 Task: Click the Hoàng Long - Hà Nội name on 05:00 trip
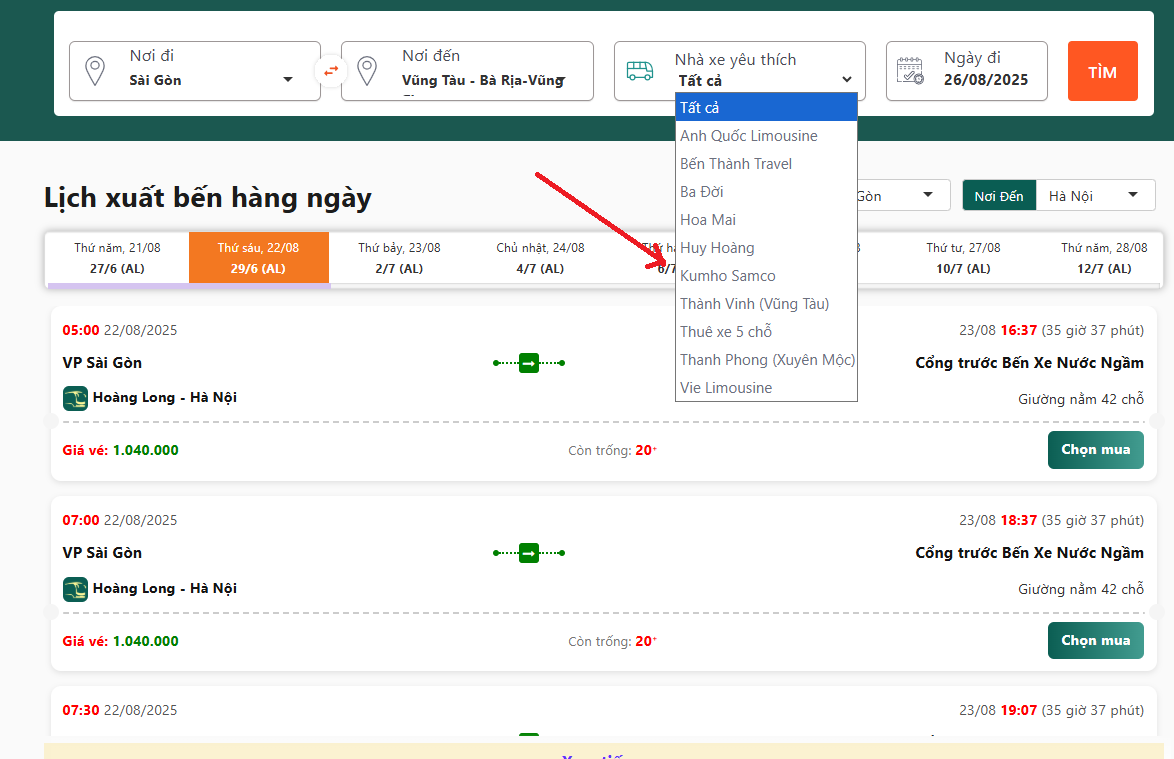[x=165, y=397]
